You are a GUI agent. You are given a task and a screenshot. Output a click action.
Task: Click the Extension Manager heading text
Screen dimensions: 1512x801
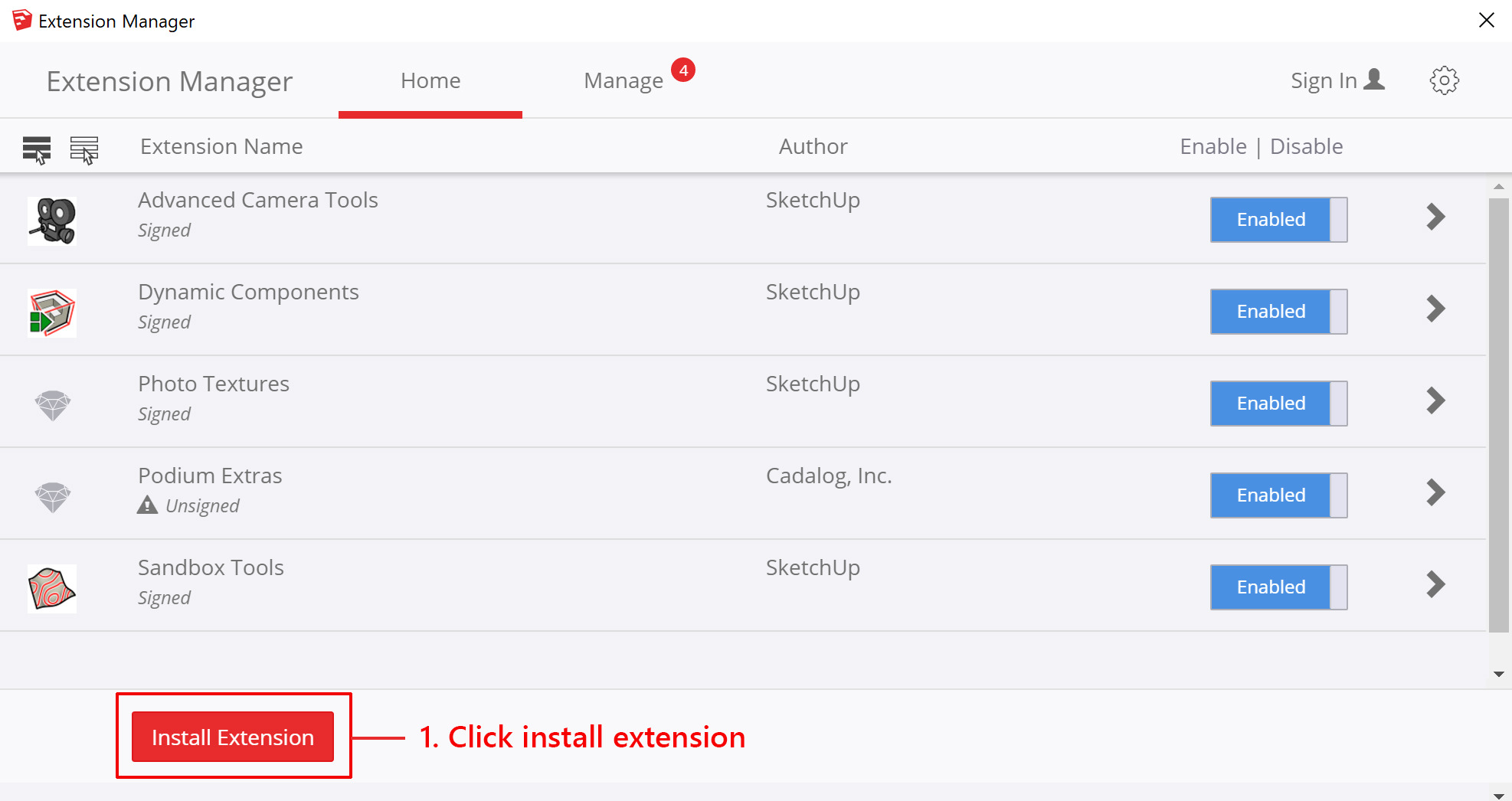[x=169, y=81]
